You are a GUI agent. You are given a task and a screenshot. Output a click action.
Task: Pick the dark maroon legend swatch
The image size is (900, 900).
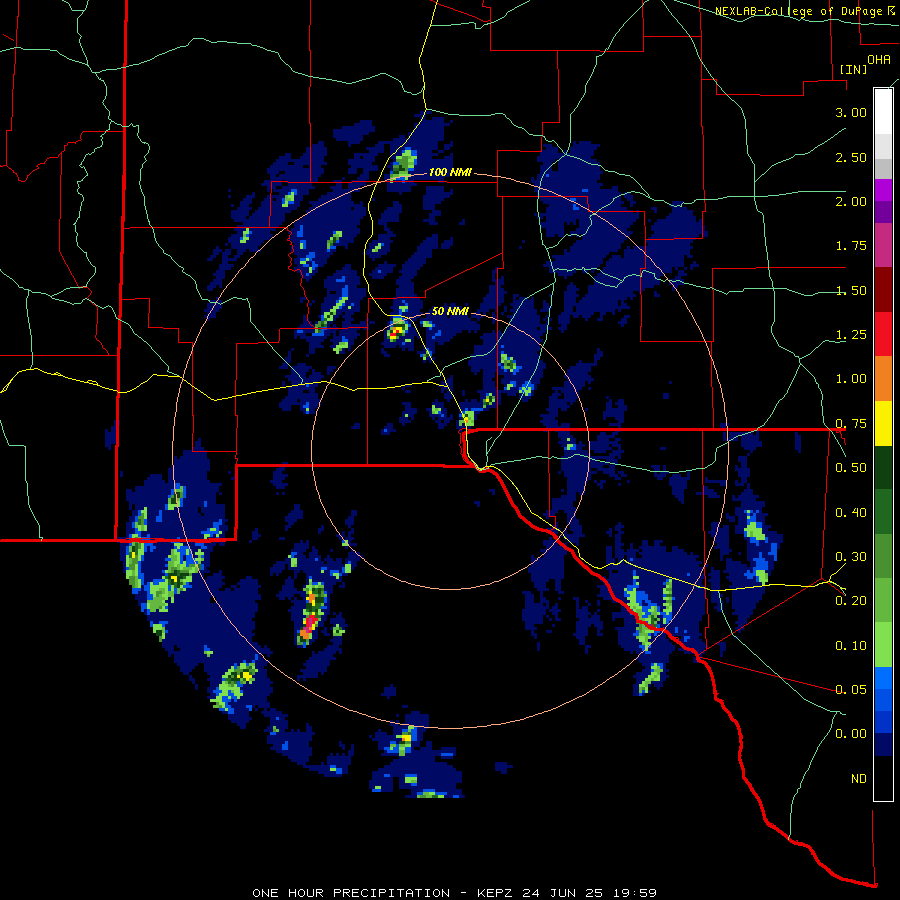pyautogui.click(x=883, y=290)
